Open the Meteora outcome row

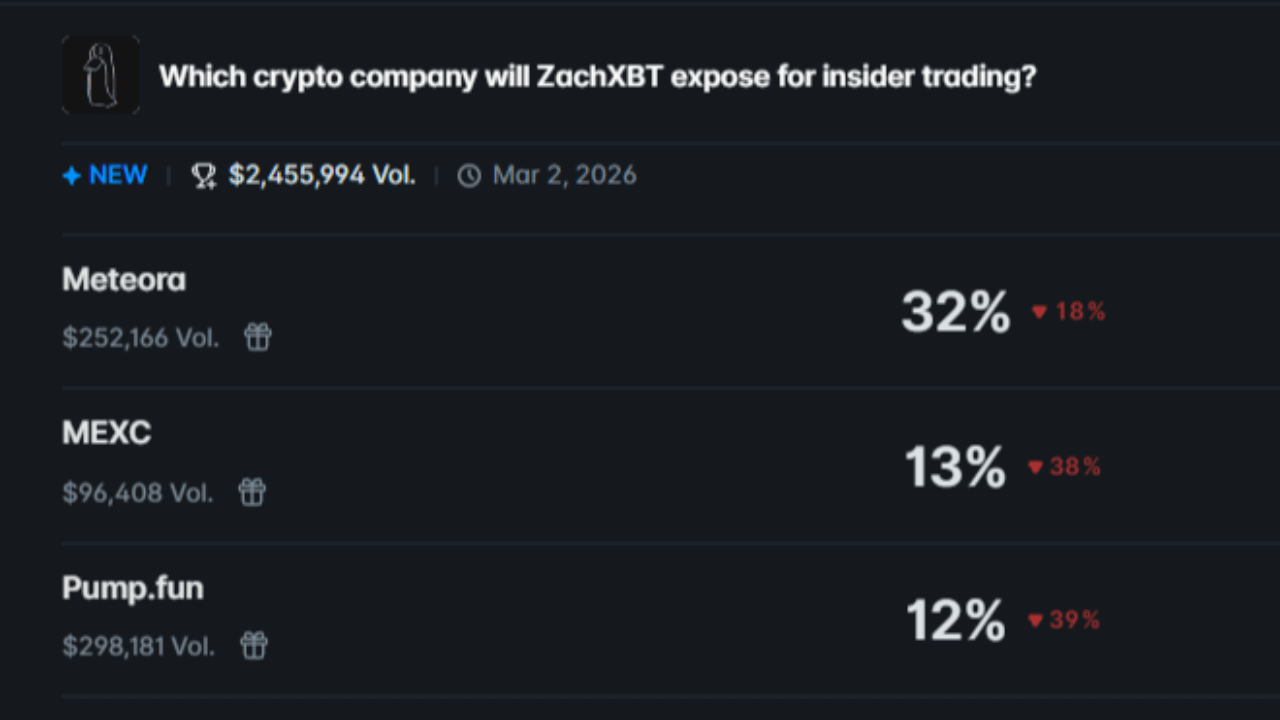tap(124, 280)
